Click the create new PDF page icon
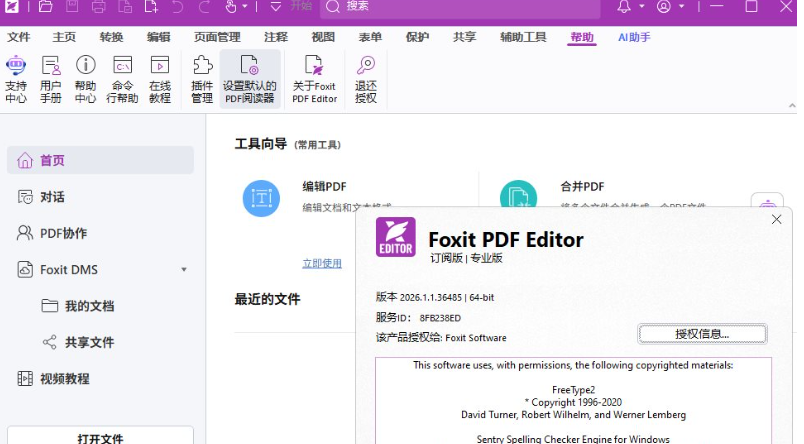 coord(151,7)
